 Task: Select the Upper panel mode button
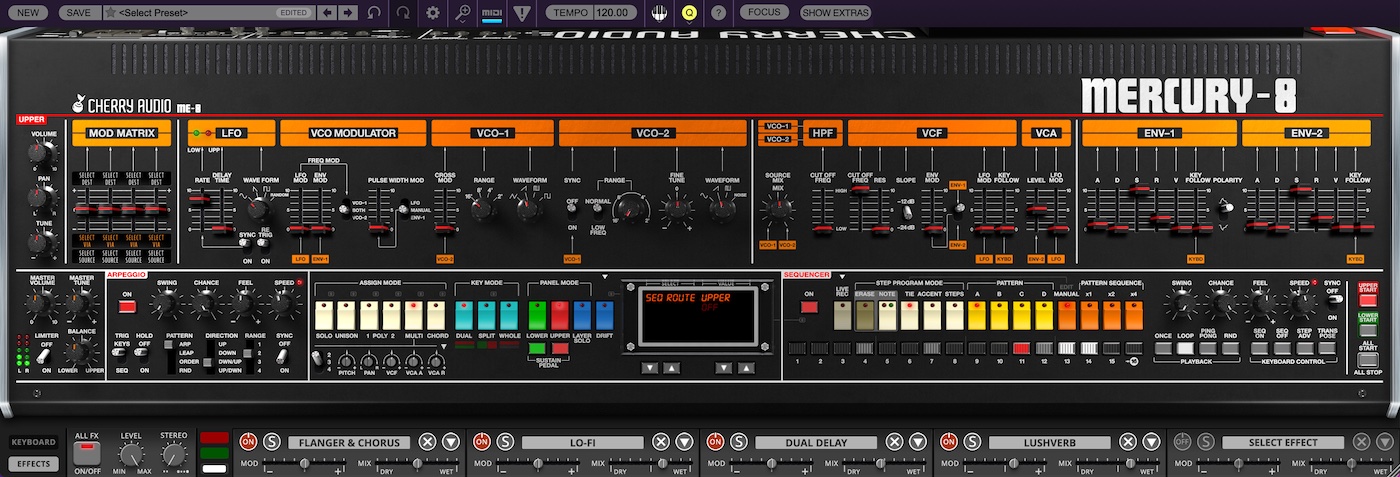(x=561, y=315)
